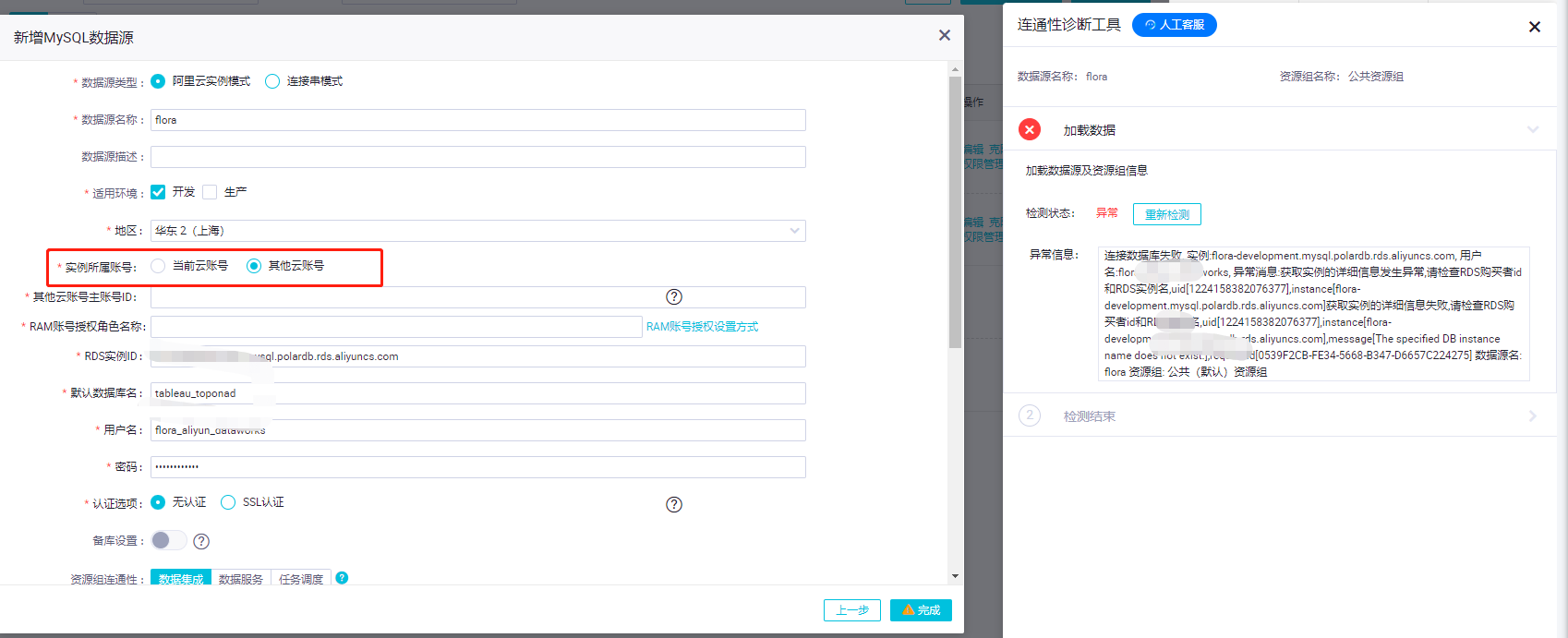Select 当前云账号 radio button
Viewport: 1568px width, 638px height.
click(158, 266)
